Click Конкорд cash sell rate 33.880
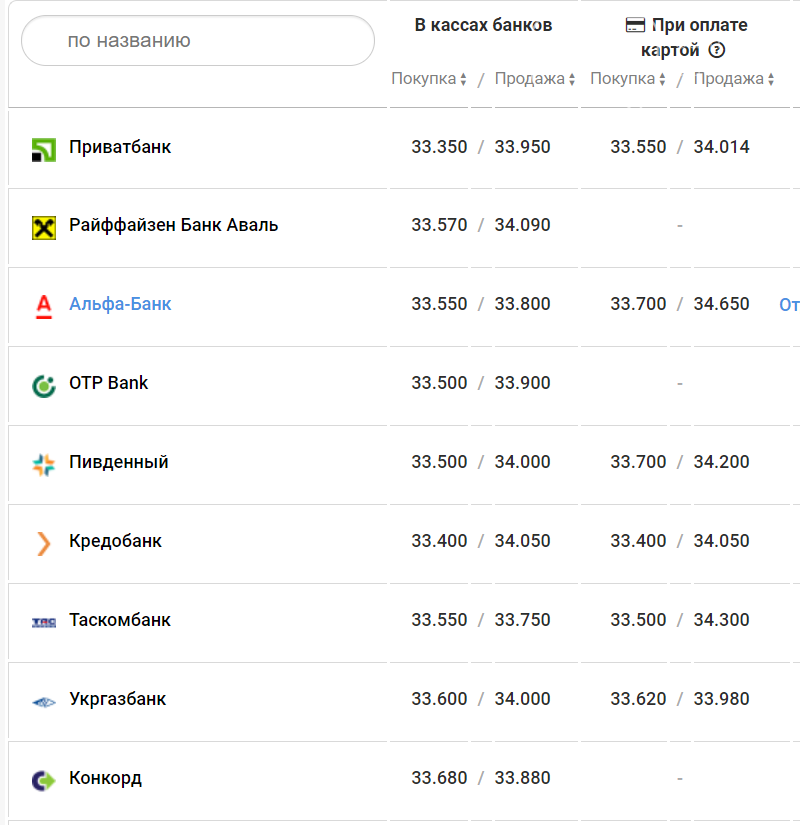This screenshot has width=800, height=825. [522, 777]
